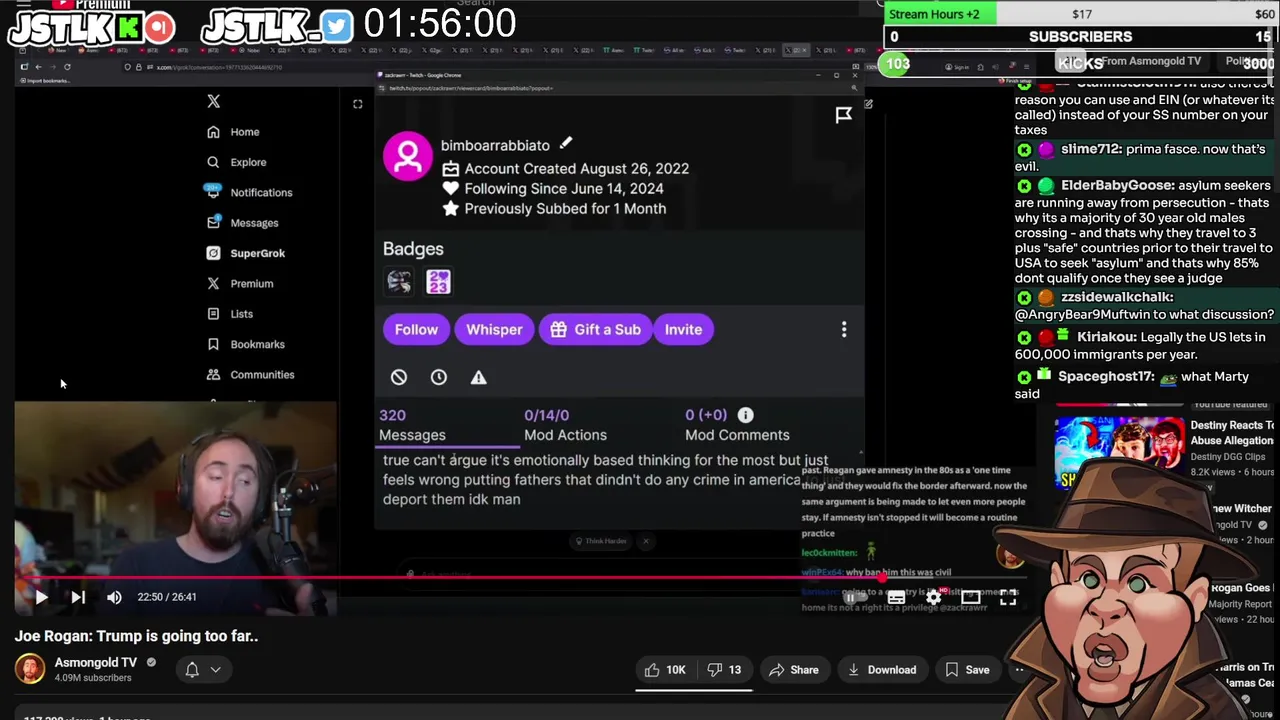The width and height of the screenshot is (1280, 720).
Task: Like the video with 10K likes
Action: pos(664,670)
